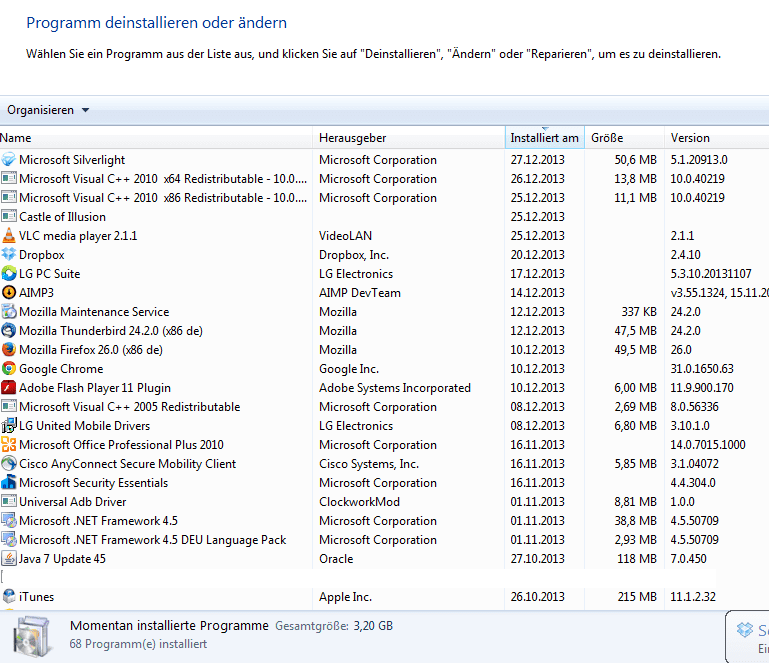Click the Visual C++ 2005 Redistributable icon

pos(9,407)
